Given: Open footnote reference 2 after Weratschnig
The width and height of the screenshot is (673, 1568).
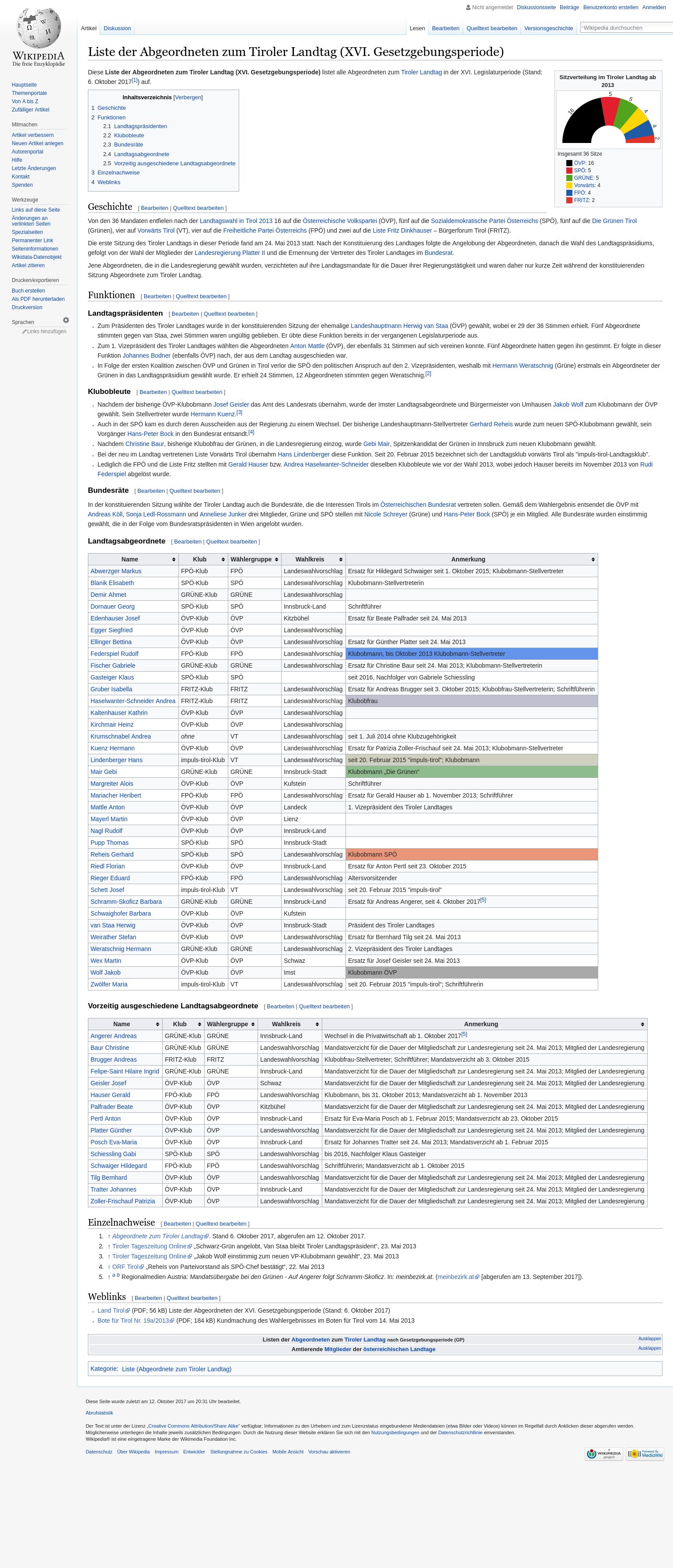Looking at the screenshot, I should coord(429,373).
